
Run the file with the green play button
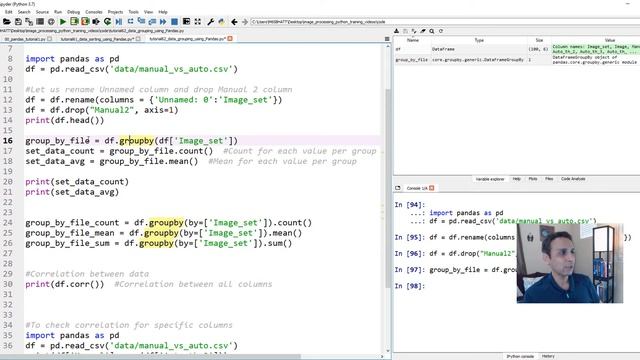coord(63,22)
